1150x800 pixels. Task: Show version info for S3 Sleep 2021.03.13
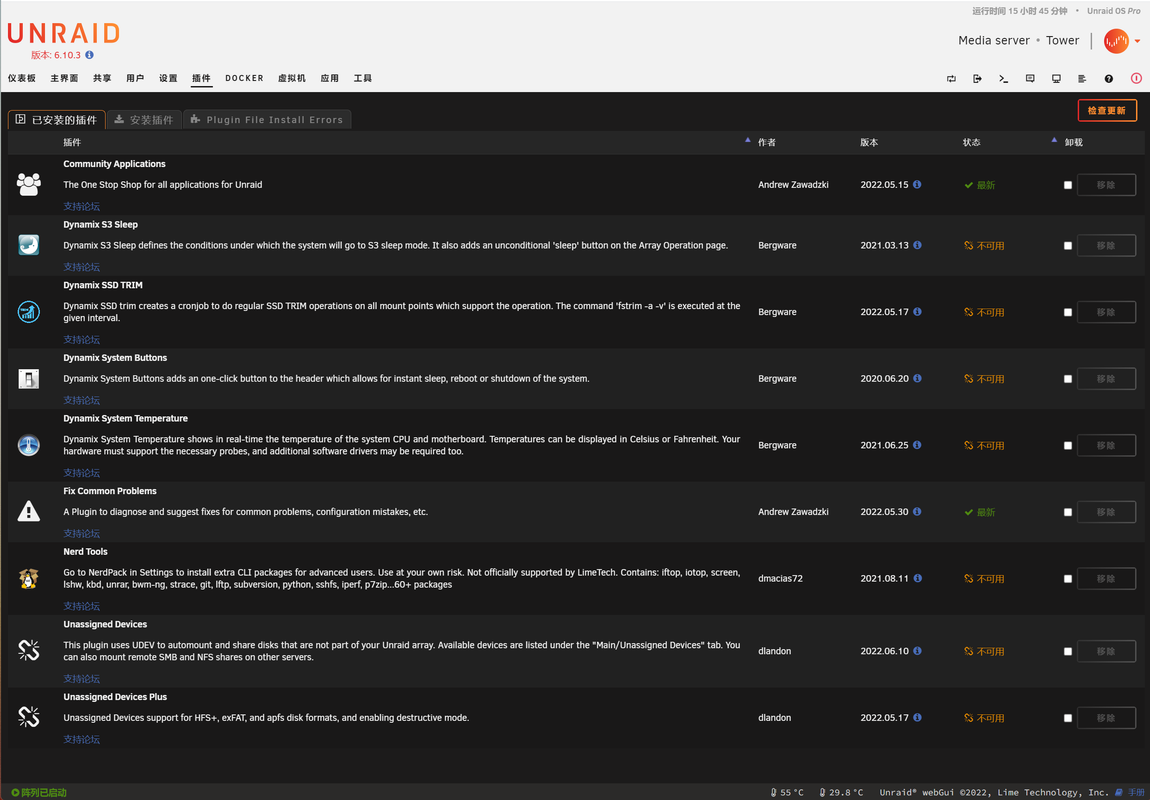[x=917, y=245]
